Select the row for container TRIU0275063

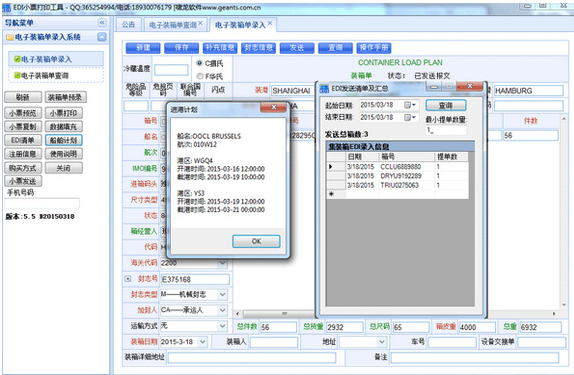tap(397, 185)
